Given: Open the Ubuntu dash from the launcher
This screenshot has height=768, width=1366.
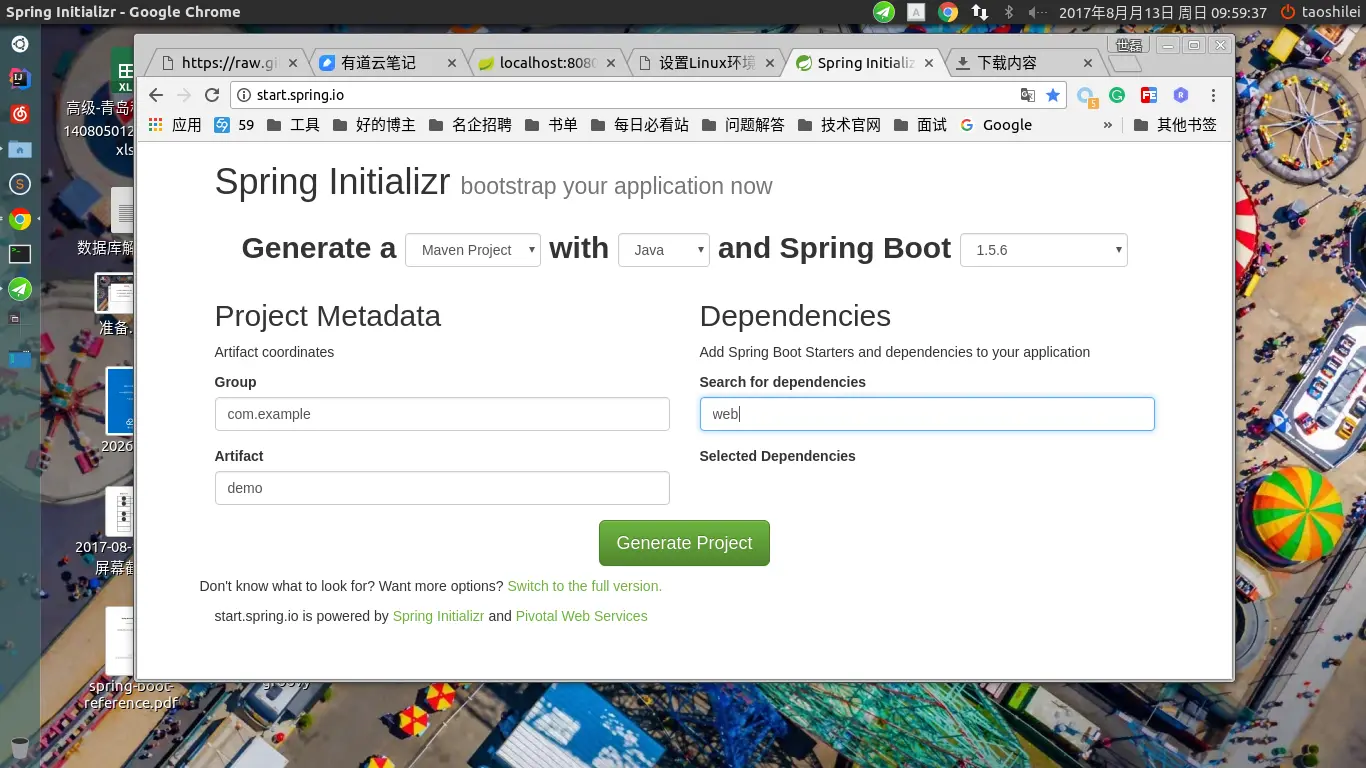Looking at the screenshot, I should click(20, 44).
